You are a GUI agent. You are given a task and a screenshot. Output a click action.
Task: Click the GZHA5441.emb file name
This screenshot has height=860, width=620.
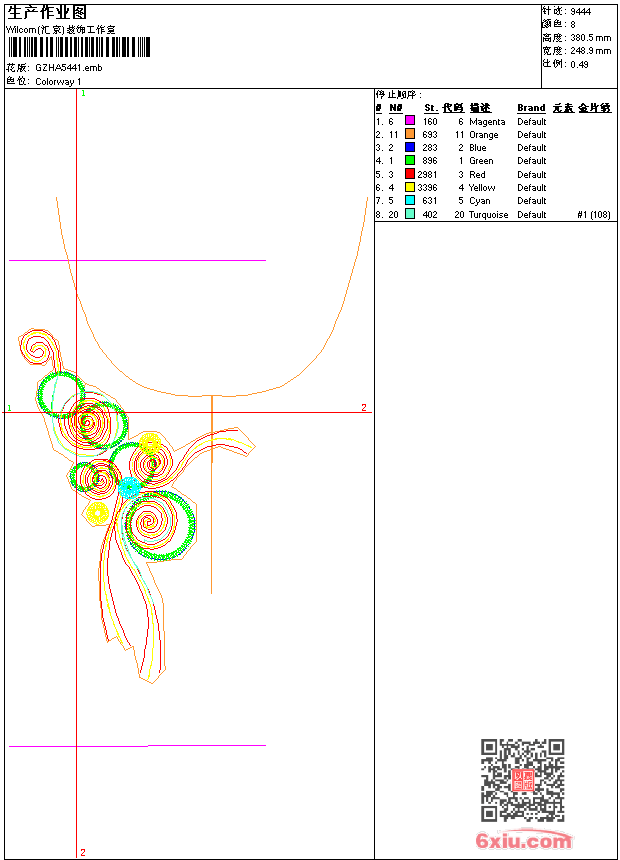point(69,68)
